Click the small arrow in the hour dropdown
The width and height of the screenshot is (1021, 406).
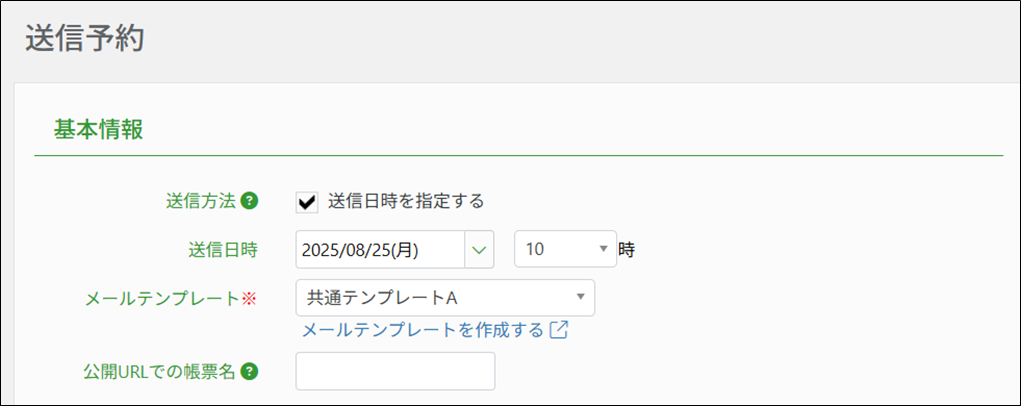click(x=603, y=249)
